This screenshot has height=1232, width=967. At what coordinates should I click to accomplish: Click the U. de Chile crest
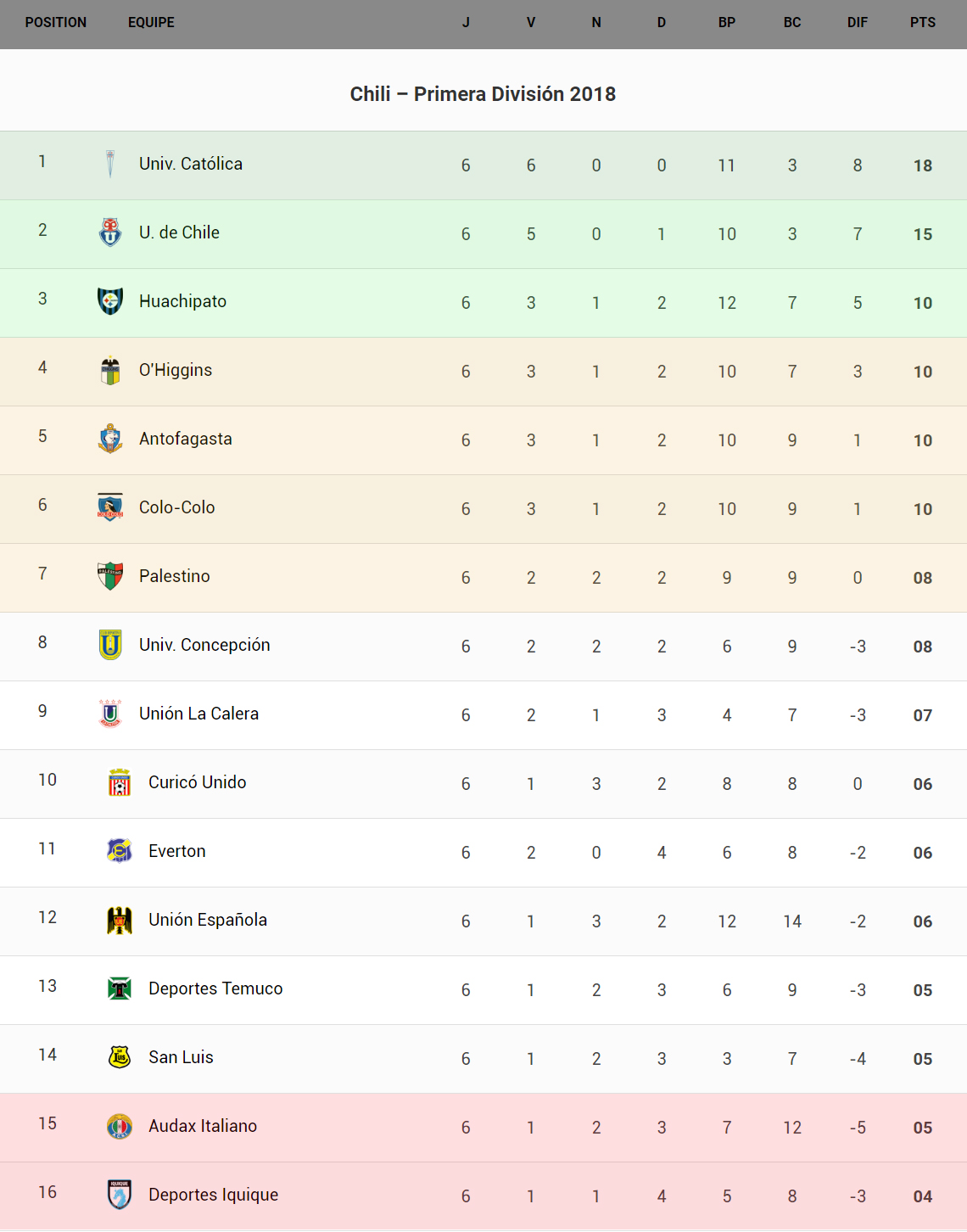pyautogui.click(x=110, y=232)
